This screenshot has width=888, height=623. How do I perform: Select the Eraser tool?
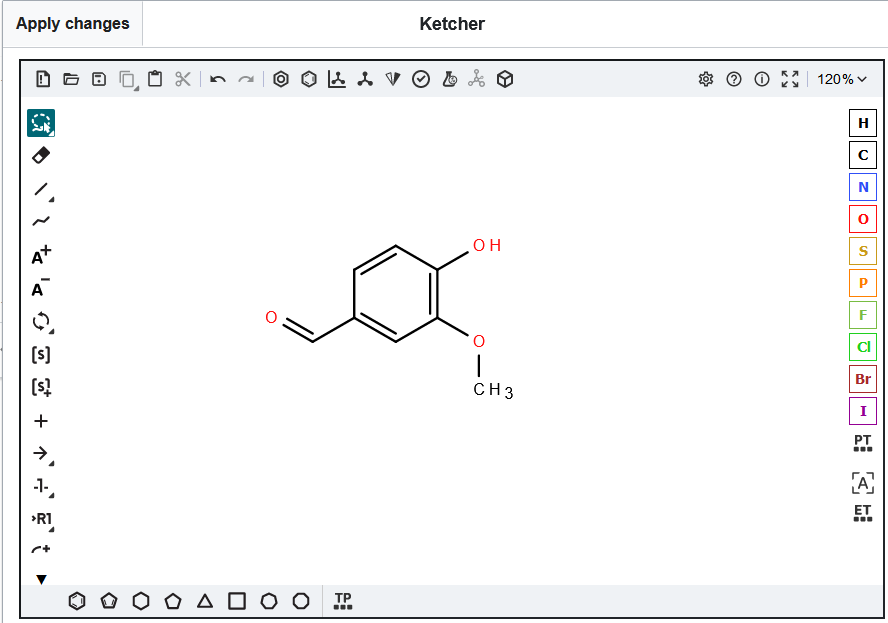41,155
